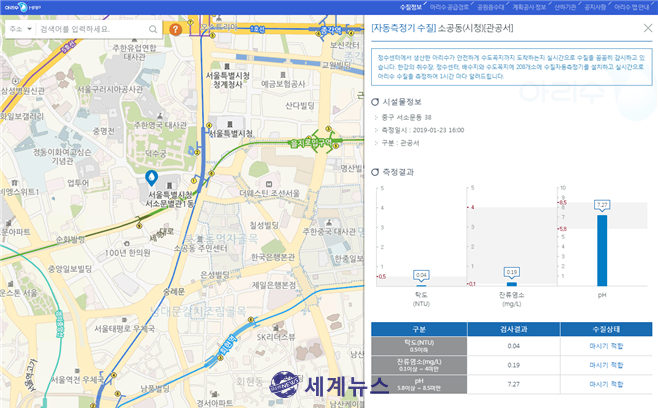658x408 pixels.
Task: Open the 계획공사 정보 menu
Action: (522, 6)
